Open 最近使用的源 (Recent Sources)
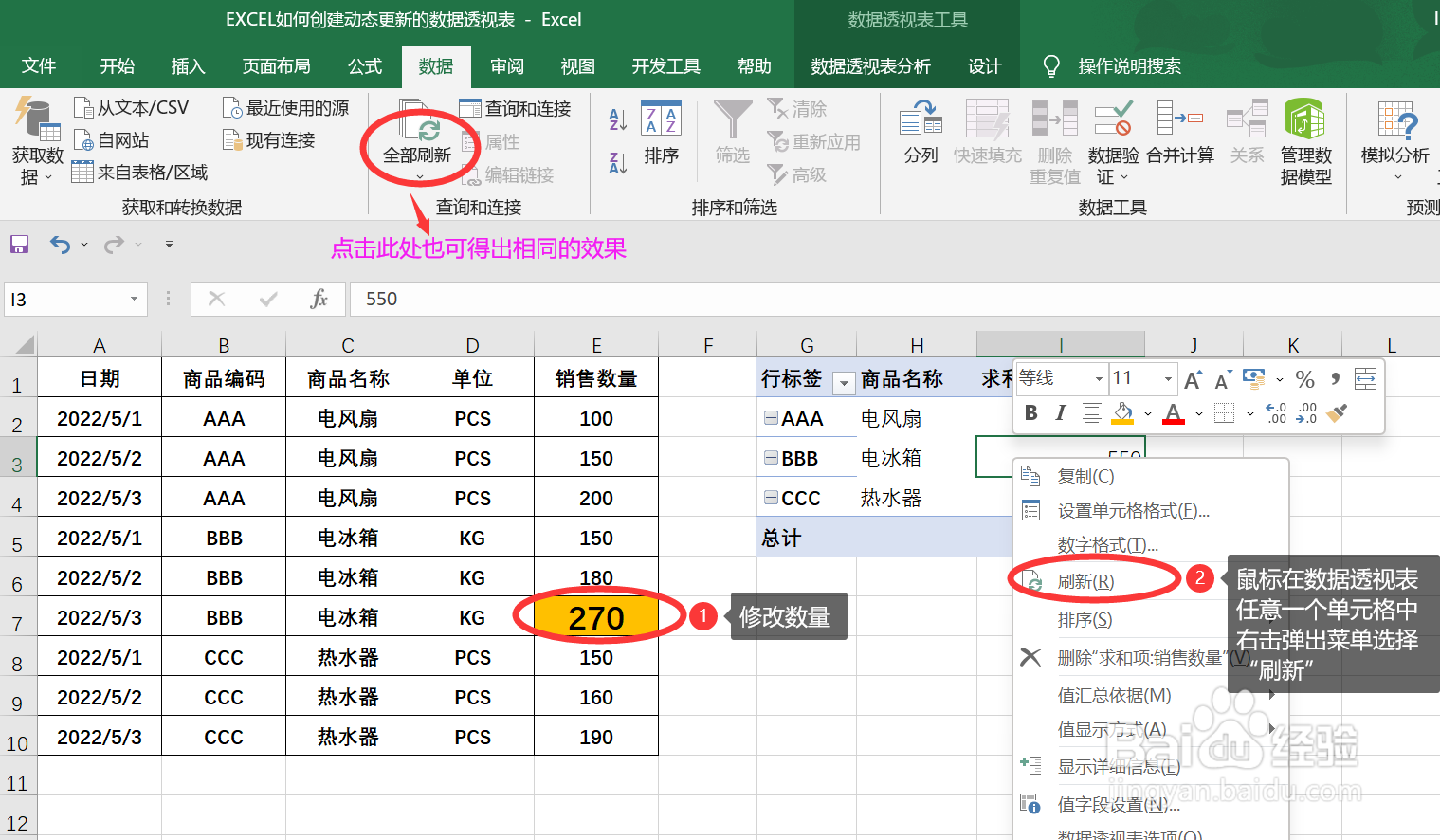Image resolution: width=1440 pixels, height=840 pixels. pyautogui.click(x=285, y=108)
